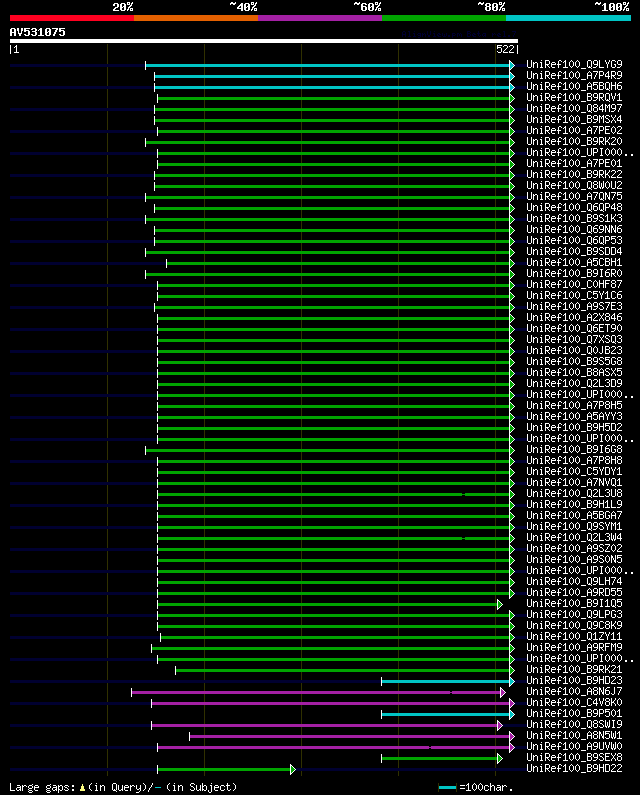This screenshot has width=640, height=795.
Task: Select the UniRef100_A7PE01 label
Action: pyautogui.click(x=574, y=163)
